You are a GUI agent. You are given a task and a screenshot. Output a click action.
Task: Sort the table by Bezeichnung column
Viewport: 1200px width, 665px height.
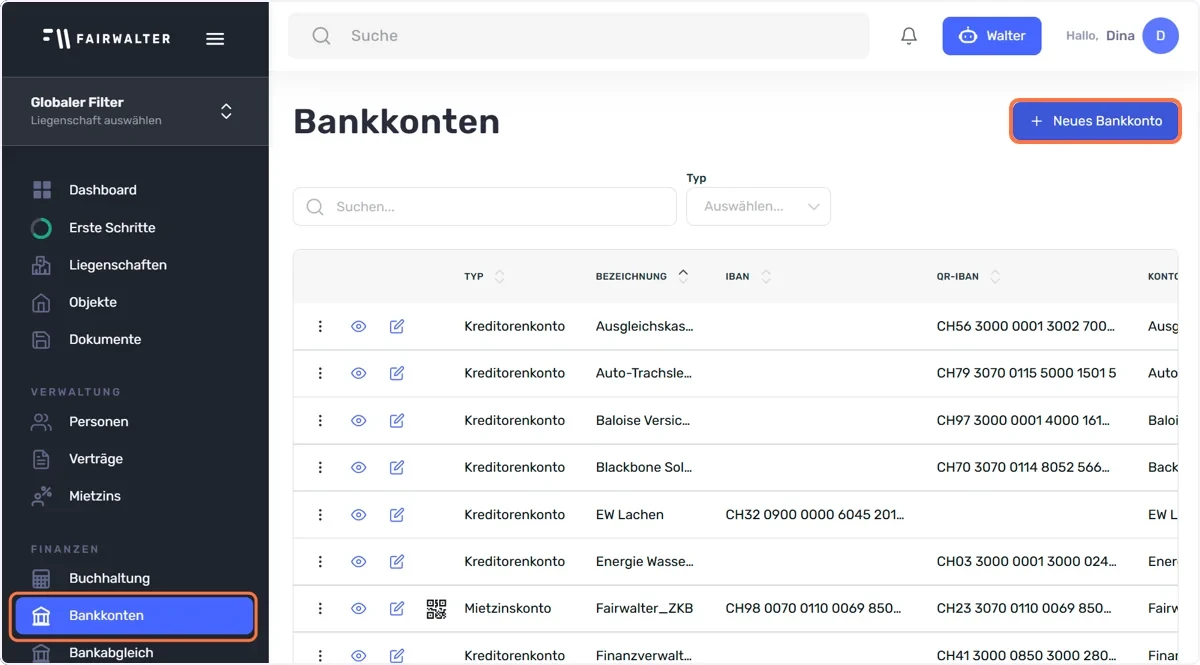(684, 277)
